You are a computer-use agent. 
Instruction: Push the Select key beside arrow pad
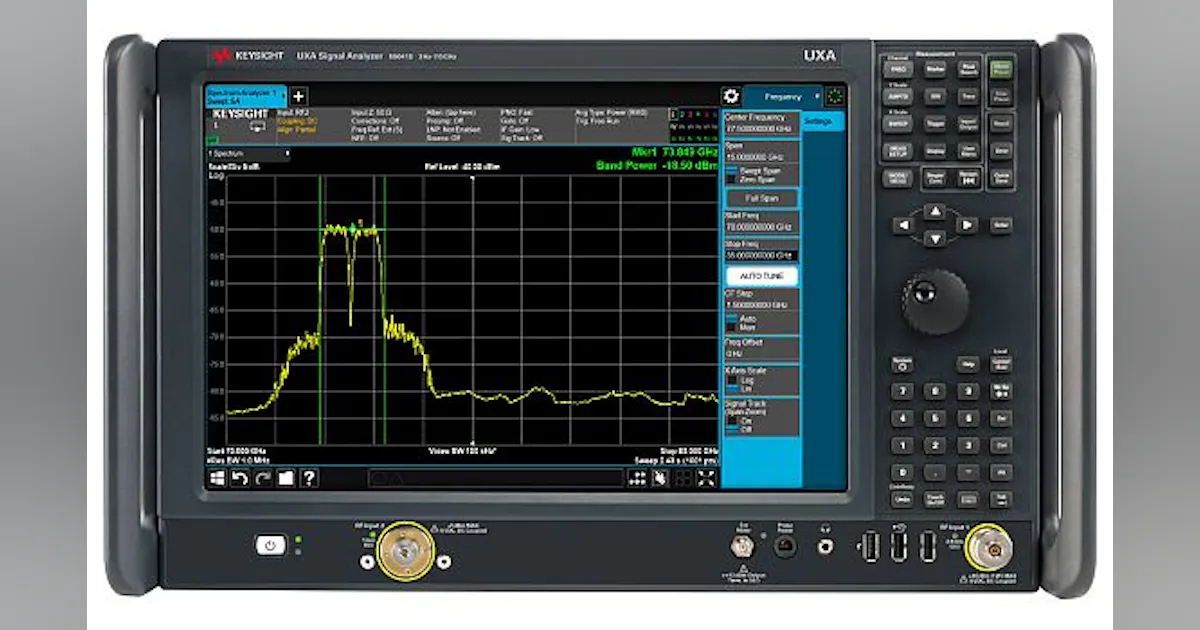point(1001,225)
